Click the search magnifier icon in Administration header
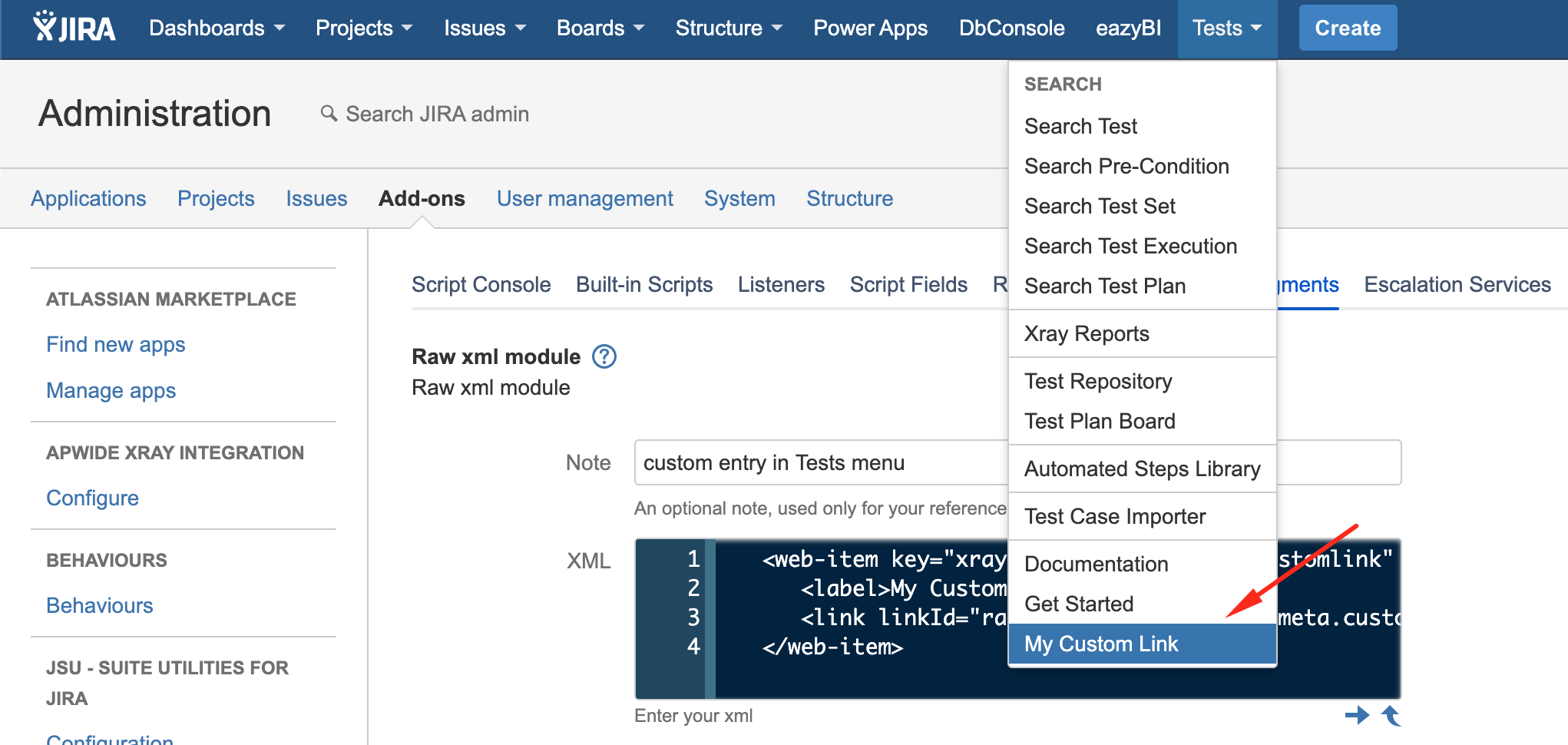 click(x=329, y=114)
